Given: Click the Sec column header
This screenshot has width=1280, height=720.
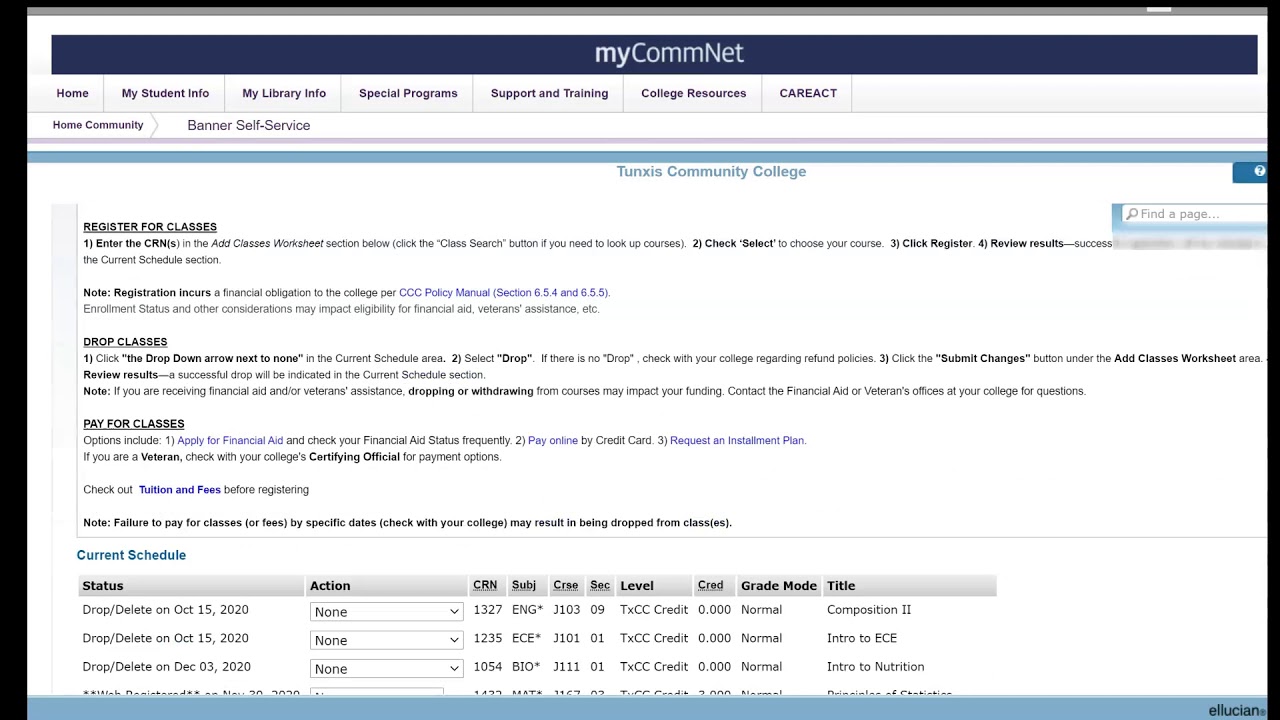Looking at the screenshot, I should (x=600, y=585).
